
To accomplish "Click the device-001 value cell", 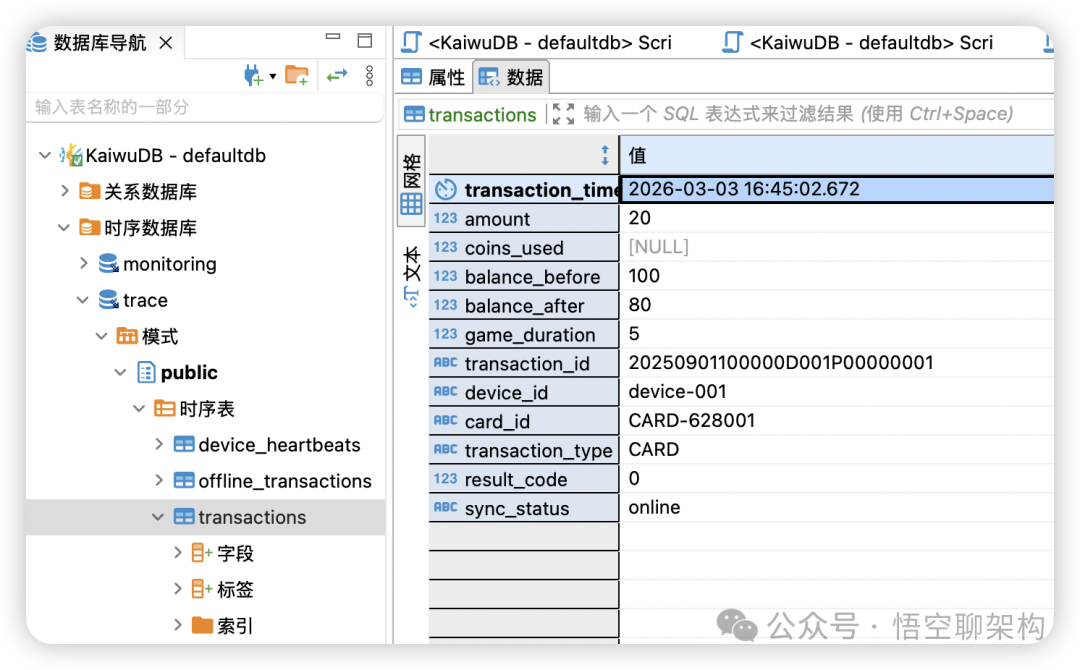I will [x=838, y=391].
